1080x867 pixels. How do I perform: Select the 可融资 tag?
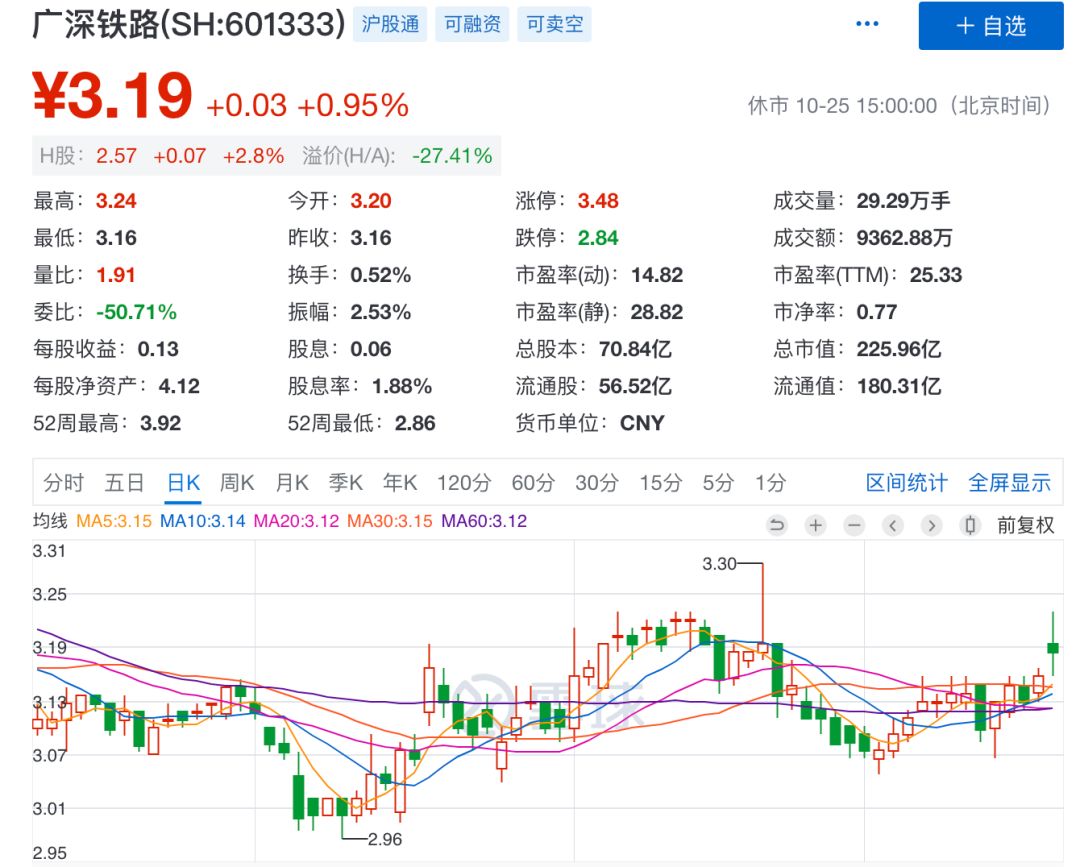pyautogui.click(x=472, y=25)
